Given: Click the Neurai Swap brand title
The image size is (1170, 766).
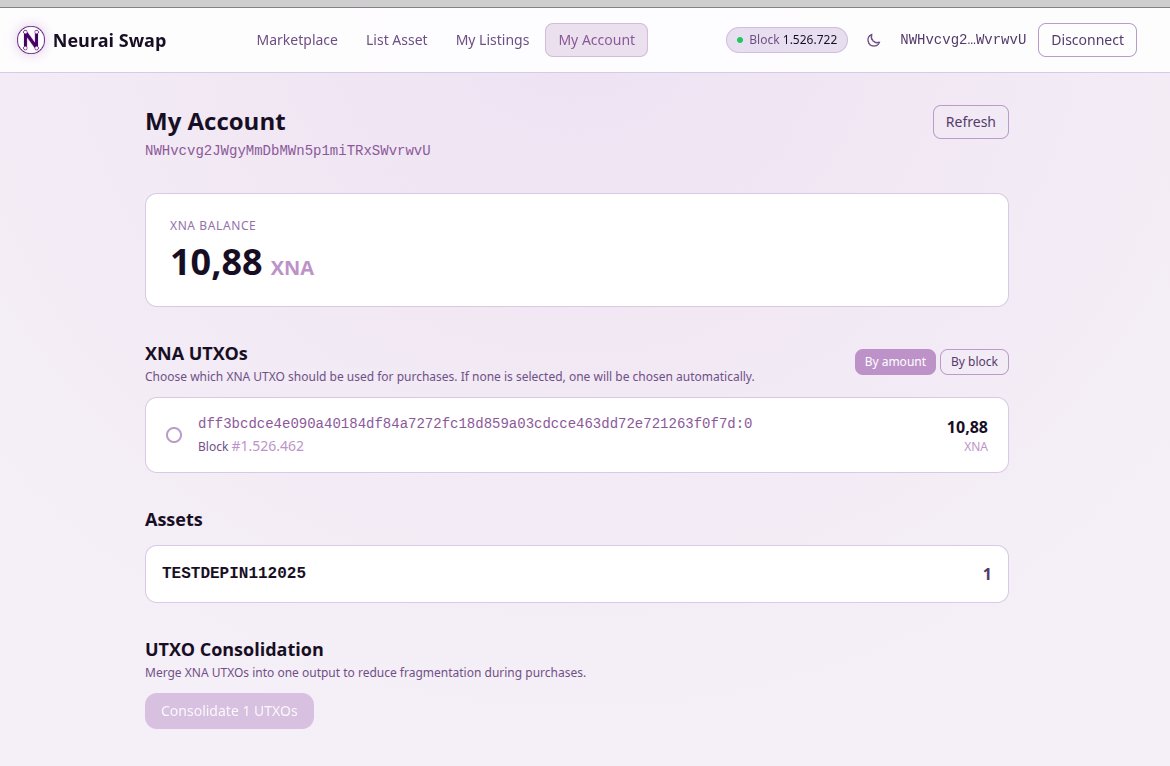Looking at the screenshot, I should point(109,40).
